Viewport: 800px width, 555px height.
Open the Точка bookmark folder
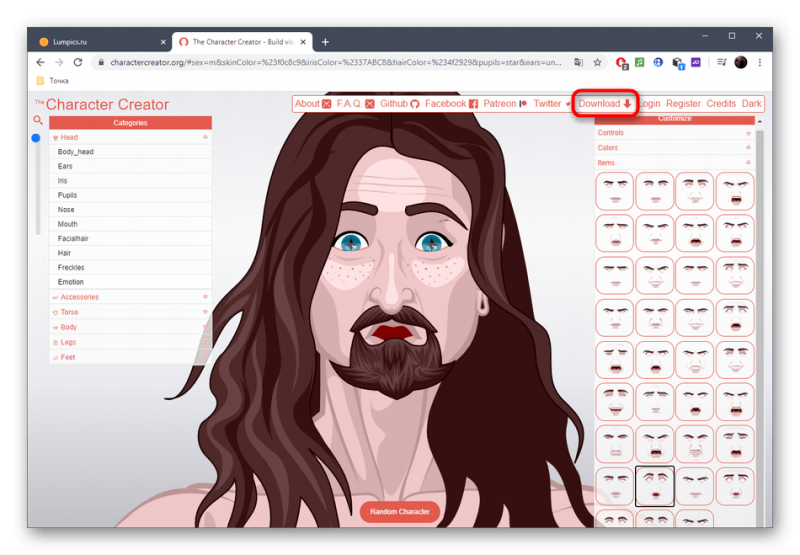click(53, 81)
